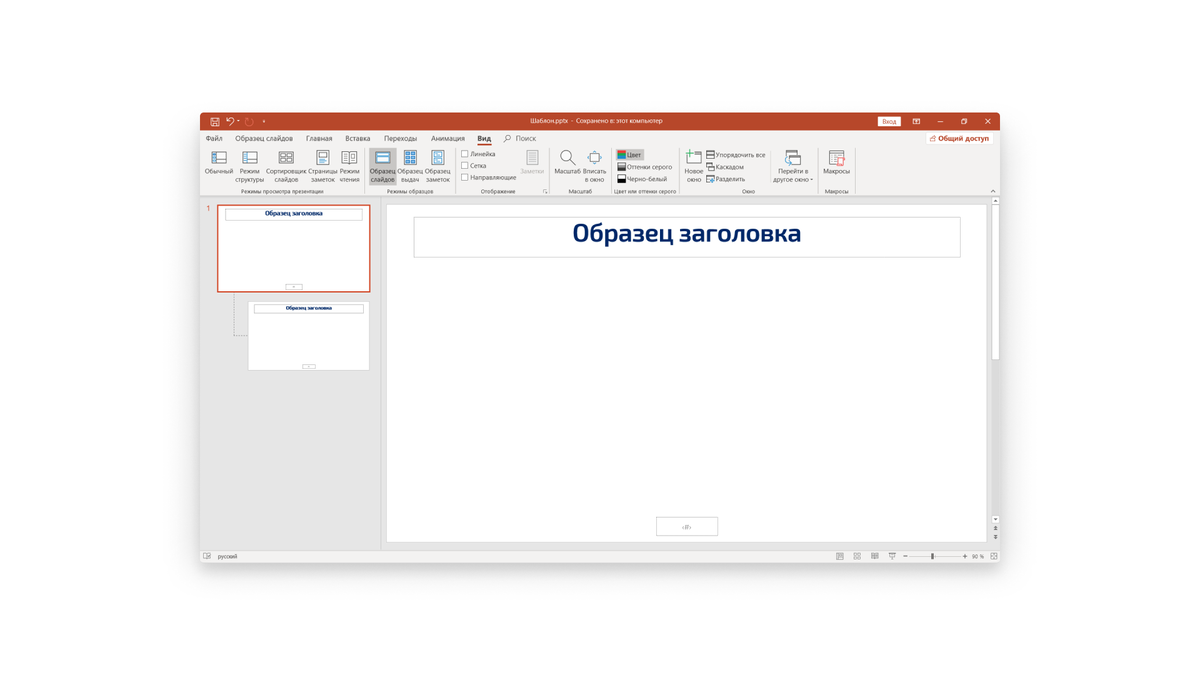Open the Образец слайдов ribbon tab
This screenshot has height=675, width=1200.
point(264,139)
